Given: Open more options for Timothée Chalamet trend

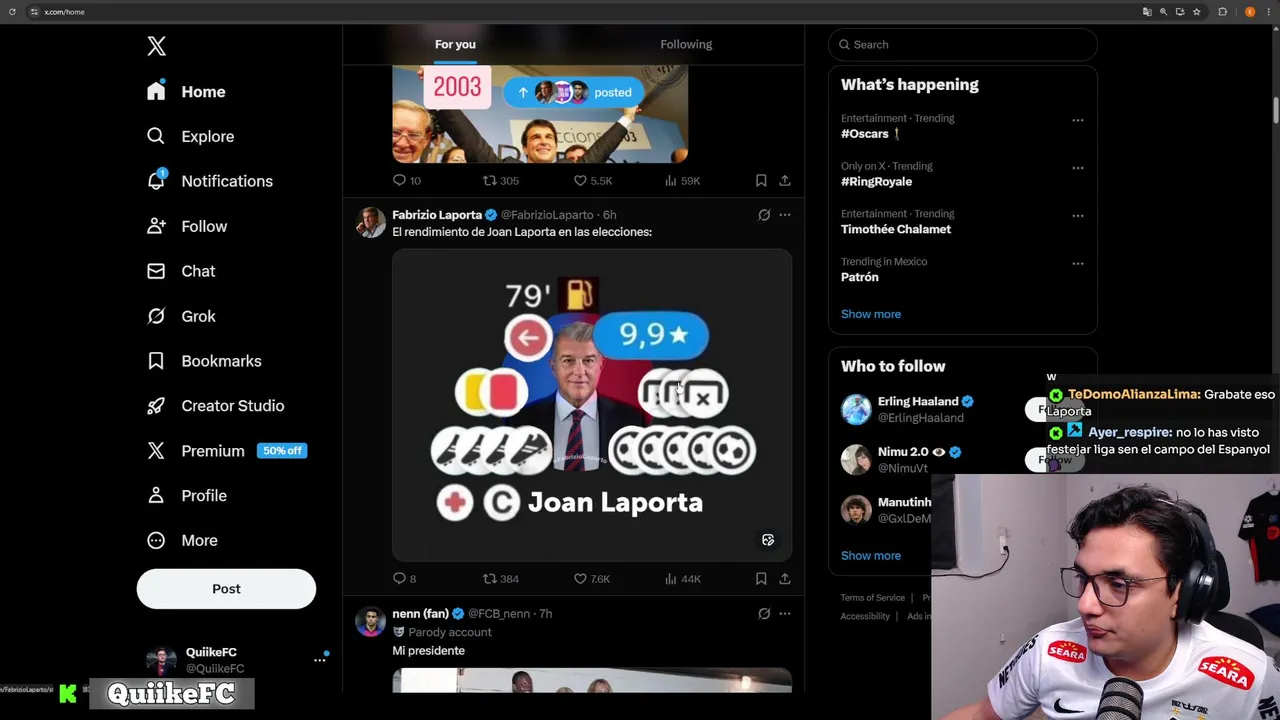Looking at the screenshot, I should [1077, 216].
